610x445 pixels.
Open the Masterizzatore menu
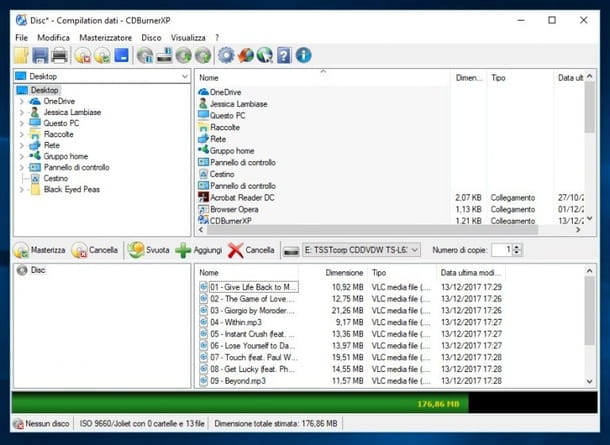point(105,37)
